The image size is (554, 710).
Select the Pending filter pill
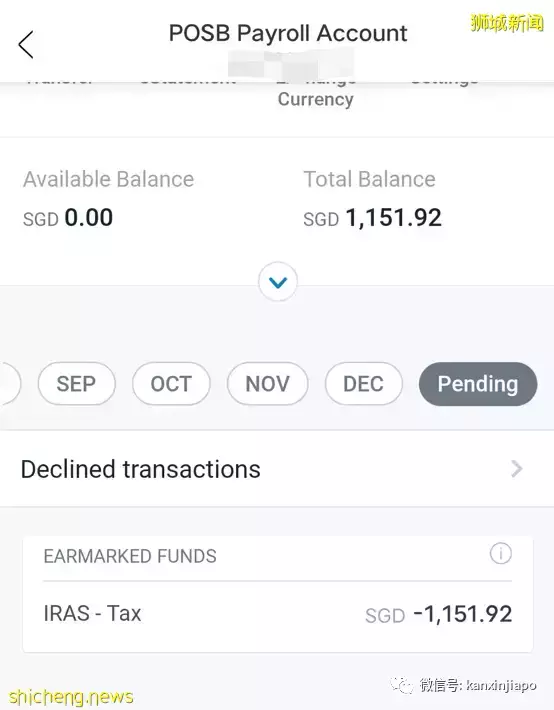tap(478, 384)
